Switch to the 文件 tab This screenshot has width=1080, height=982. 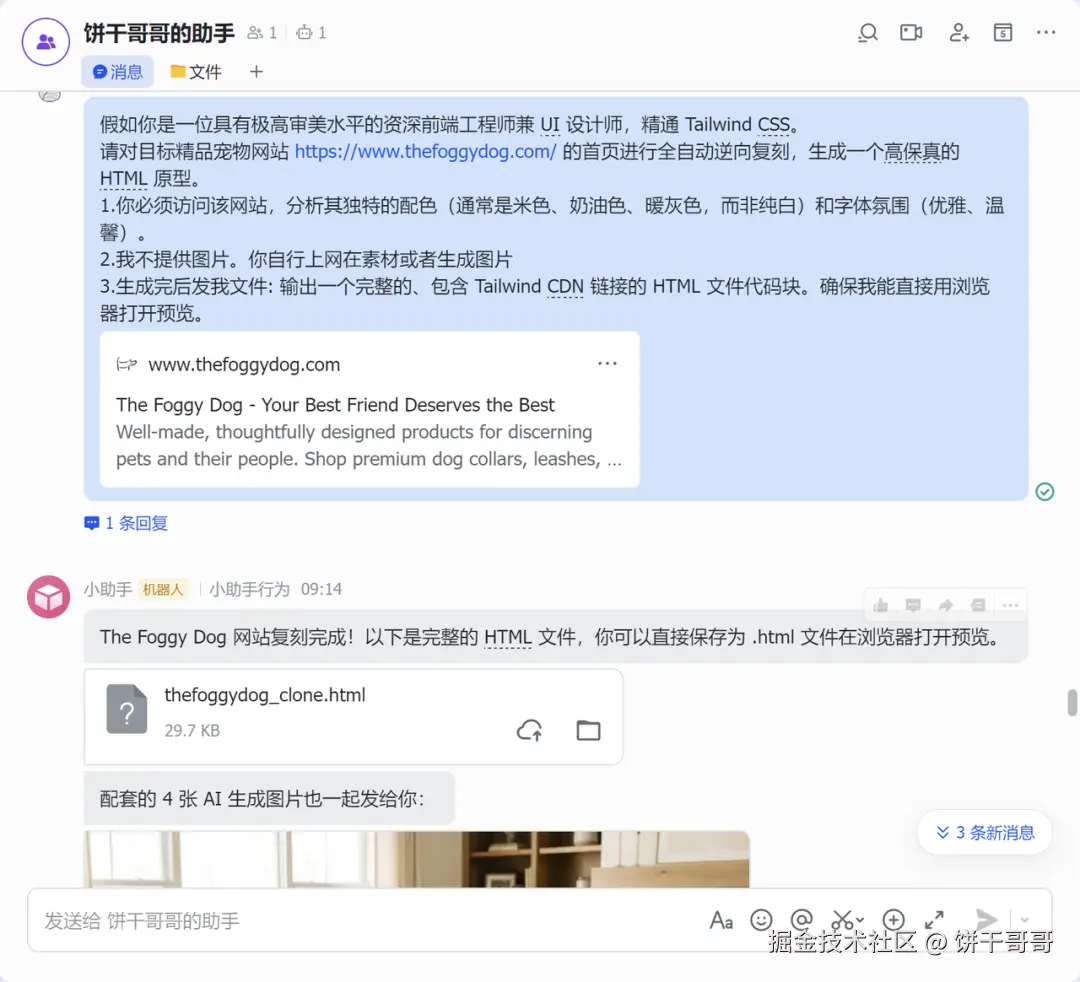196,72
